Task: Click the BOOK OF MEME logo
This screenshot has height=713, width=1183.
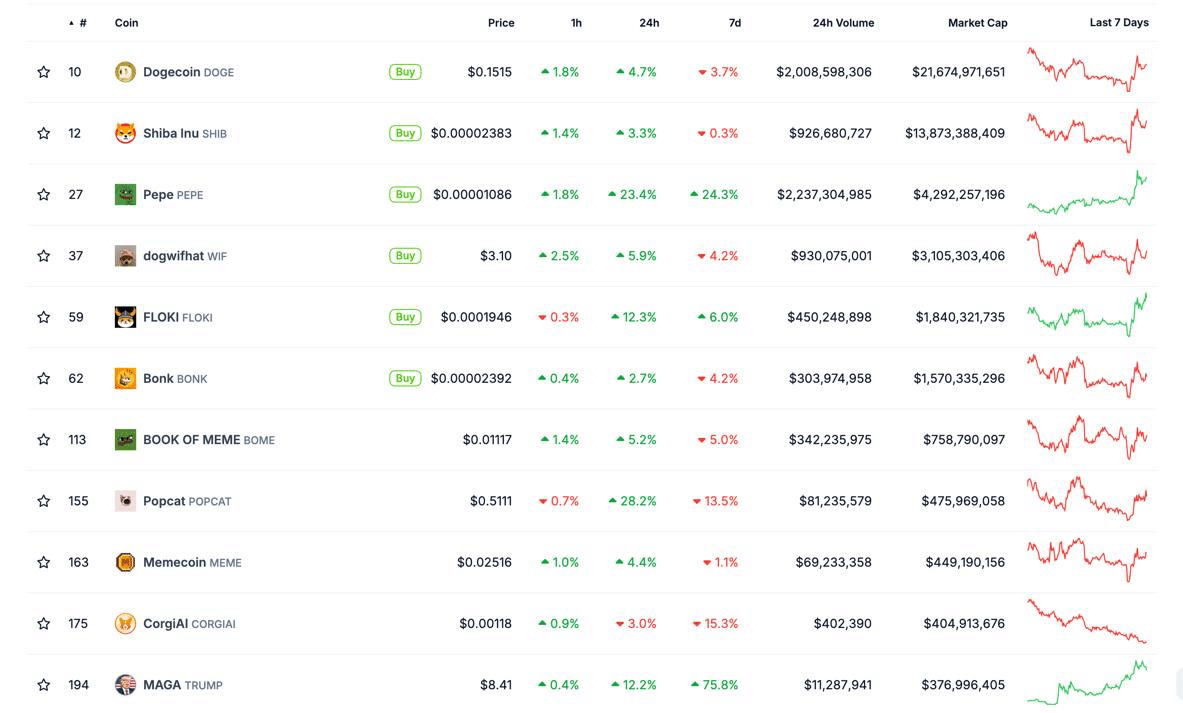Action: [125, 439]
